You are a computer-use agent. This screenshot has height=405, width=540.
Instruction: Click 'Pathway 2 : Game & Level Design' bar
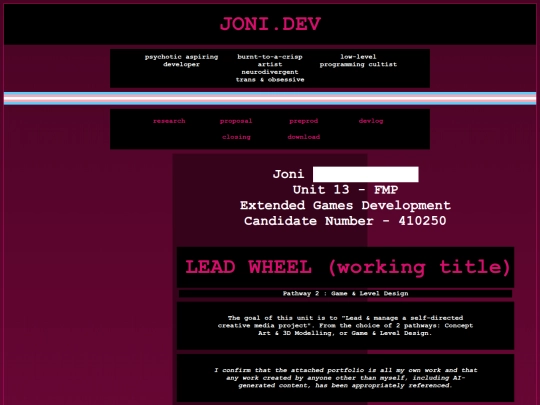click(x=345, y=293)
